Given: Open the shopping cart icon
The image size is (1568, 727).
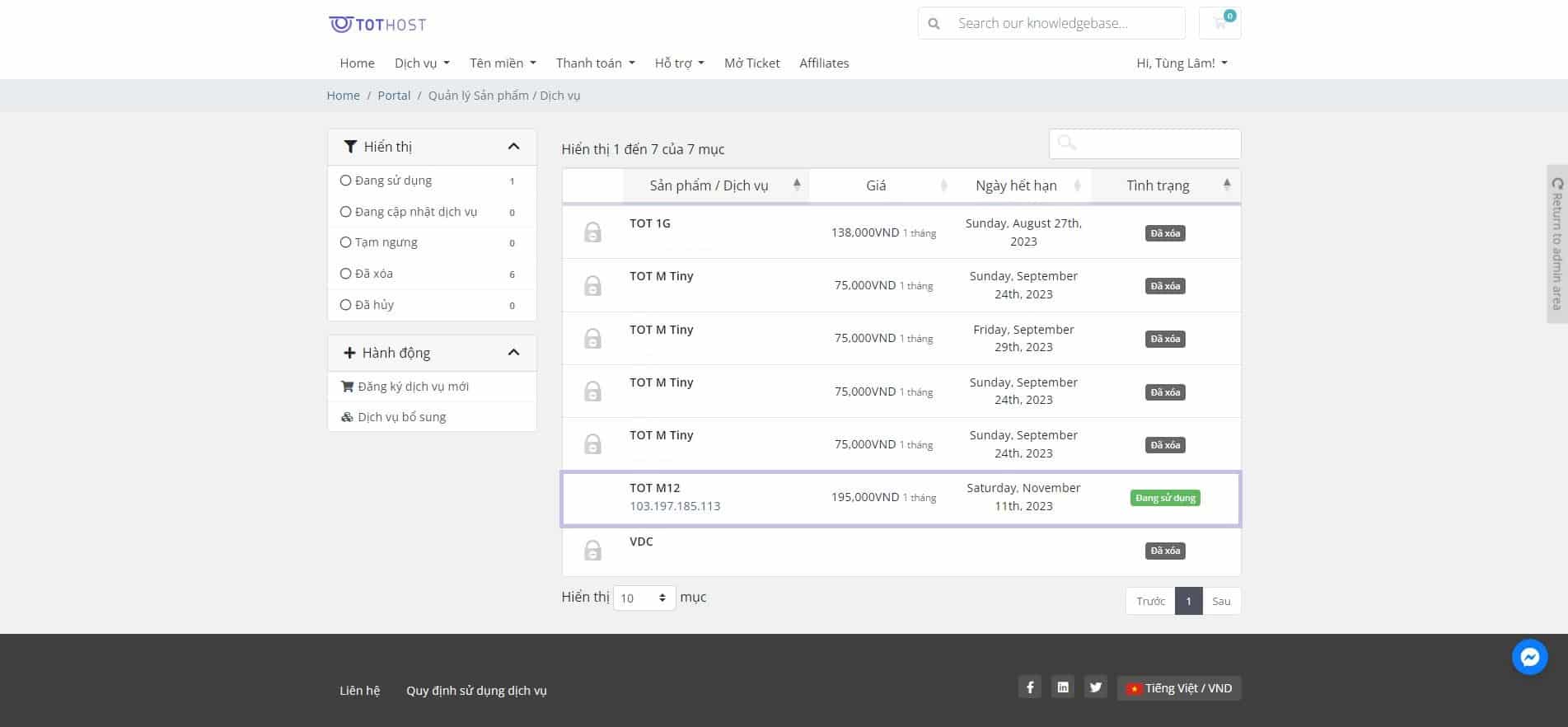Looking at the screenshot, I should click(x=1219, y=23).
